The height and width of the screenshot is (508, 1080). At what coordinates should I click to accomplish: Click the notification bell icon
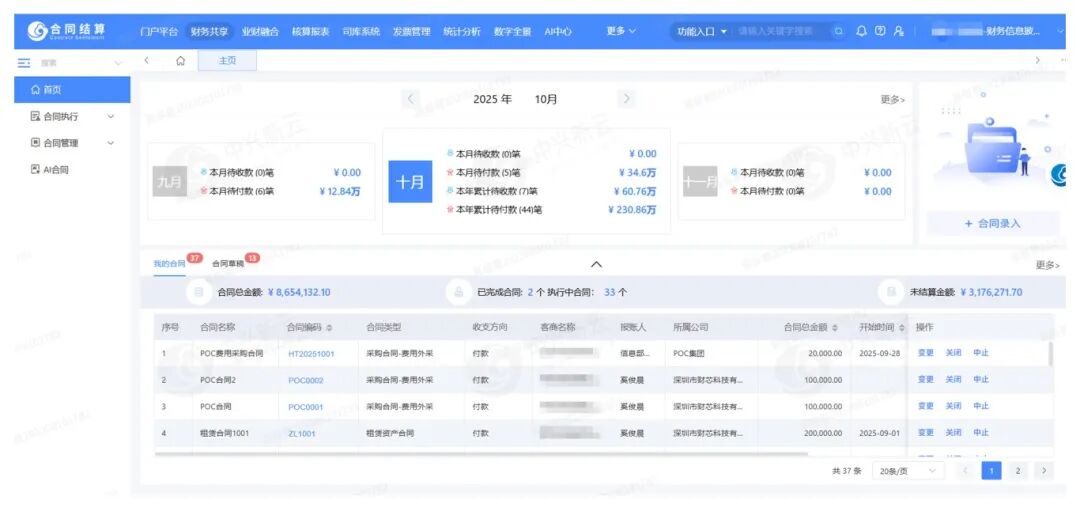point(861,31)
